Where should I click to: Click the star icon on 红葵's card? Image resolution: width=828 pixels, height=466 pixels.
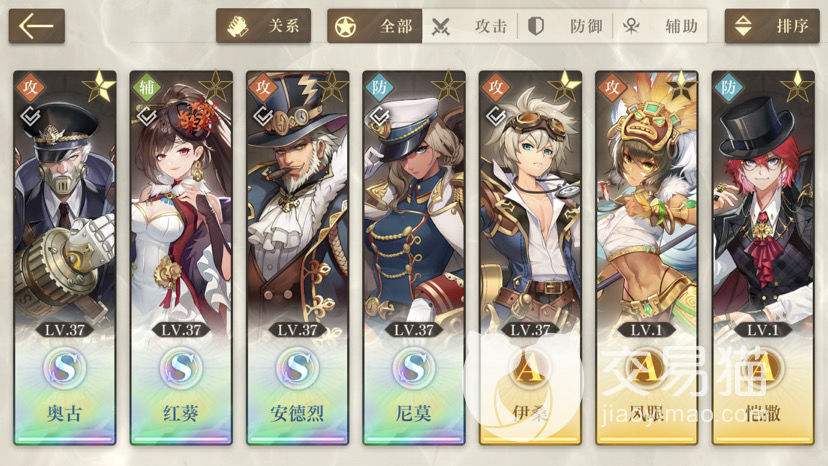click(x=215, y=86)
